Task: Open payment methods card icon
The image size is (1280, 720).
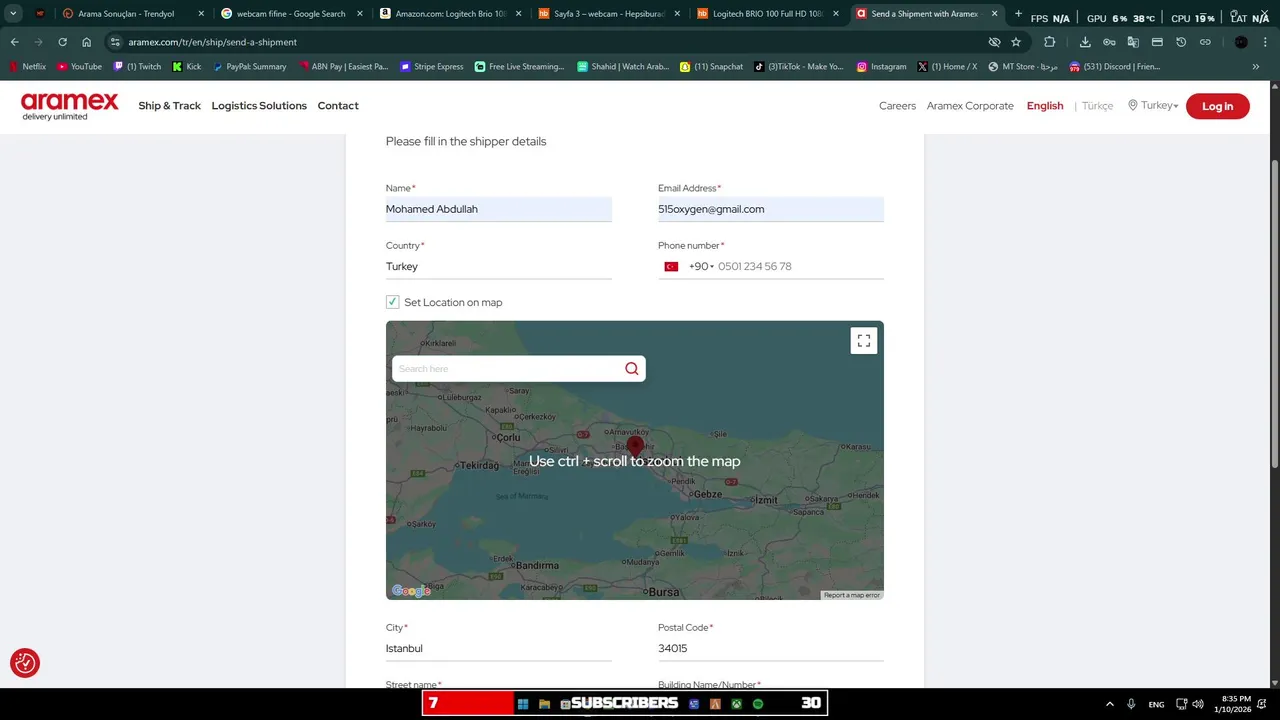Action: (1157, 42)
